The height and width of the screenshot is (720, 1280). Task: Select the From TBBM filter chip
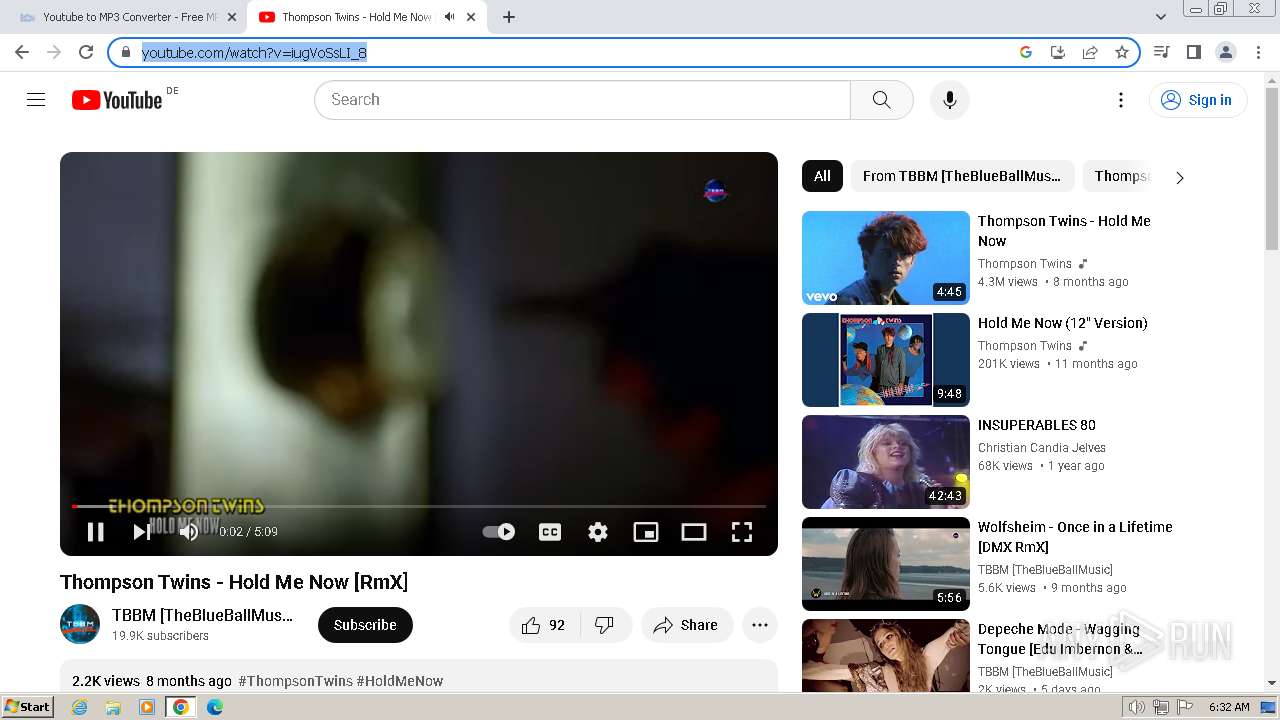(x=962, y=176)
